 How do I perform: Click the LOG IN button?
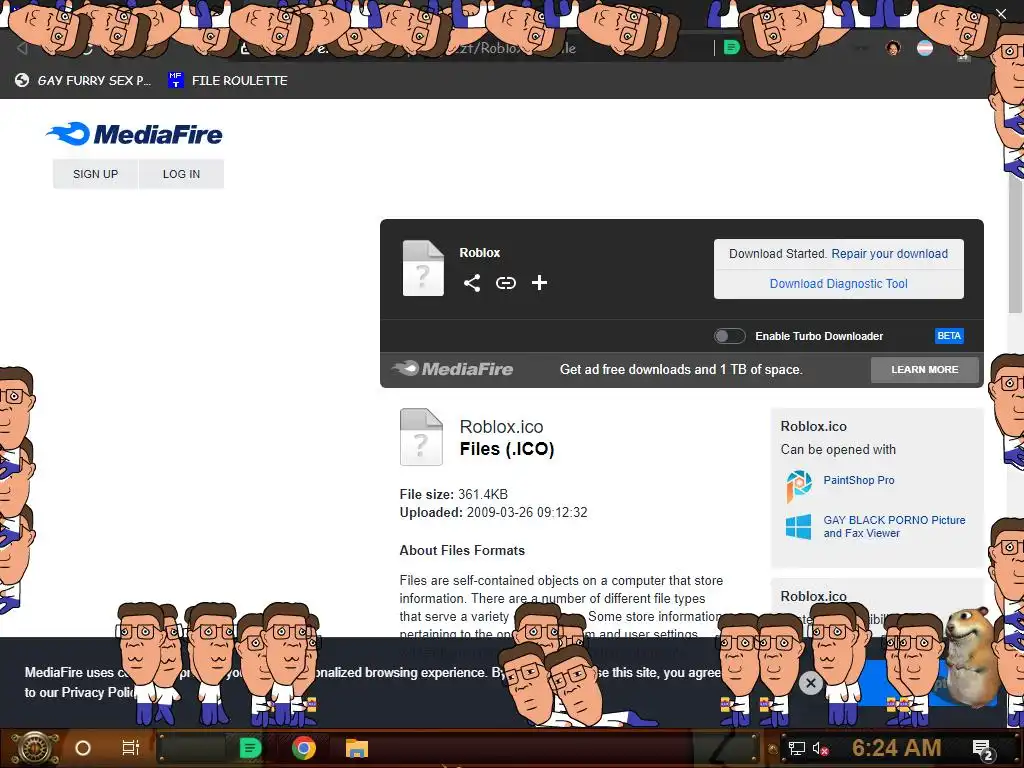(x=182, y=174)
